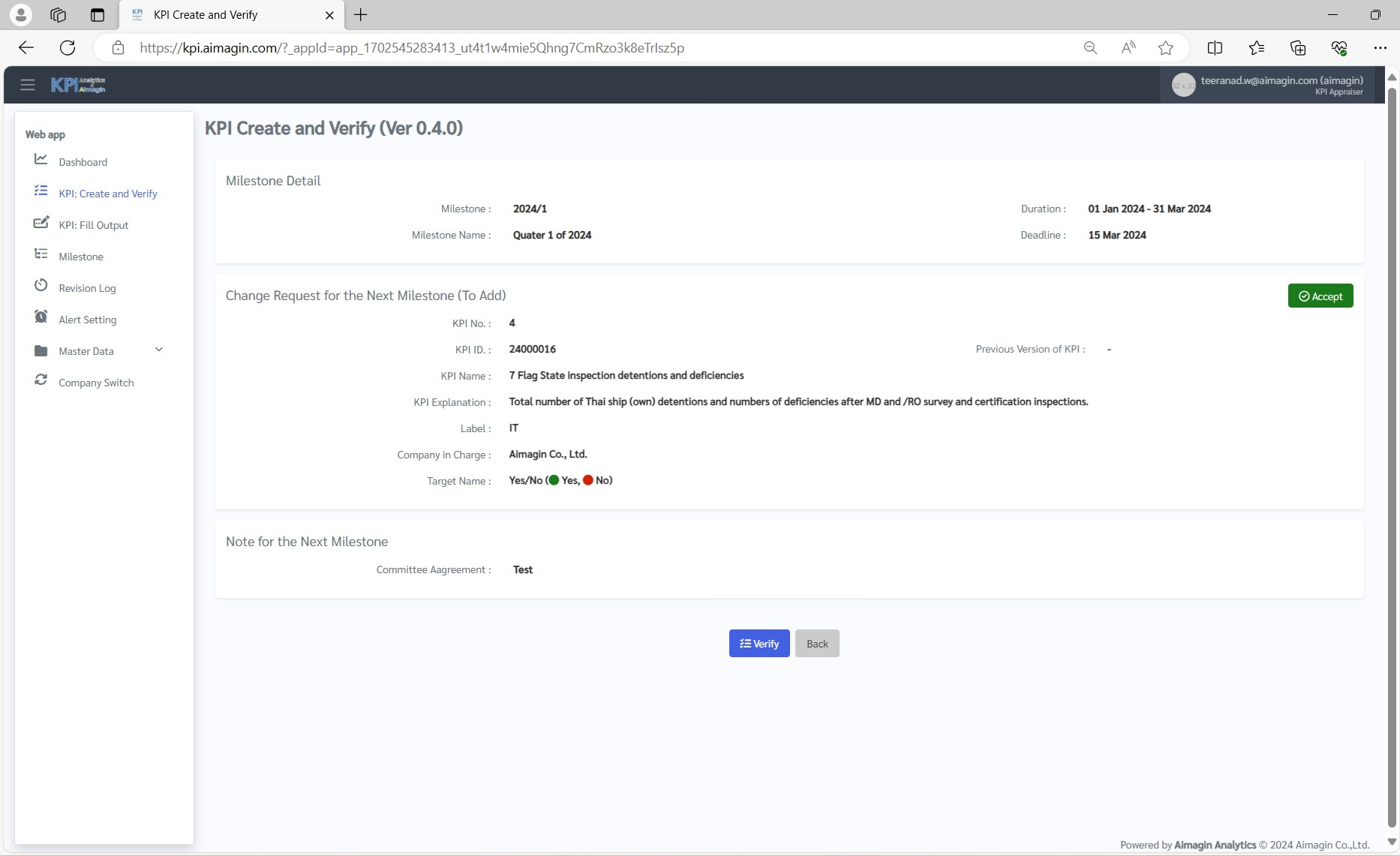Expand the Master Data submenu chevron

159,350
